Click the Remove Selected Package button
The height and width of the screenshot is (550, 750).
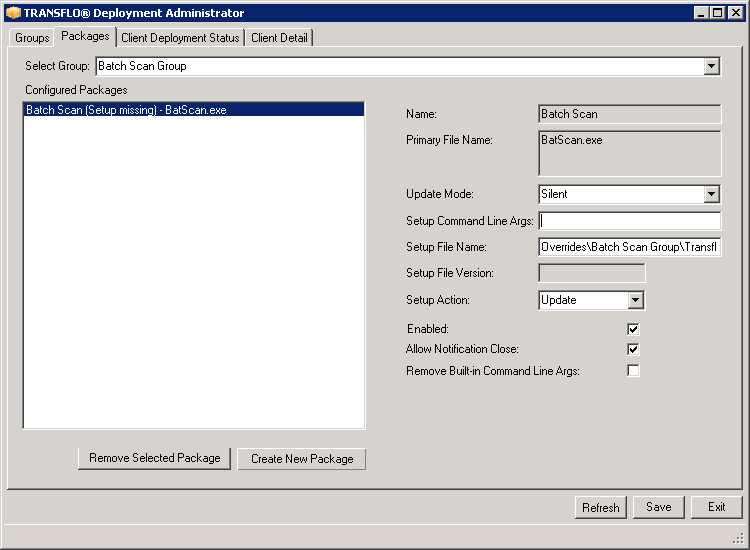pos(154,459)
